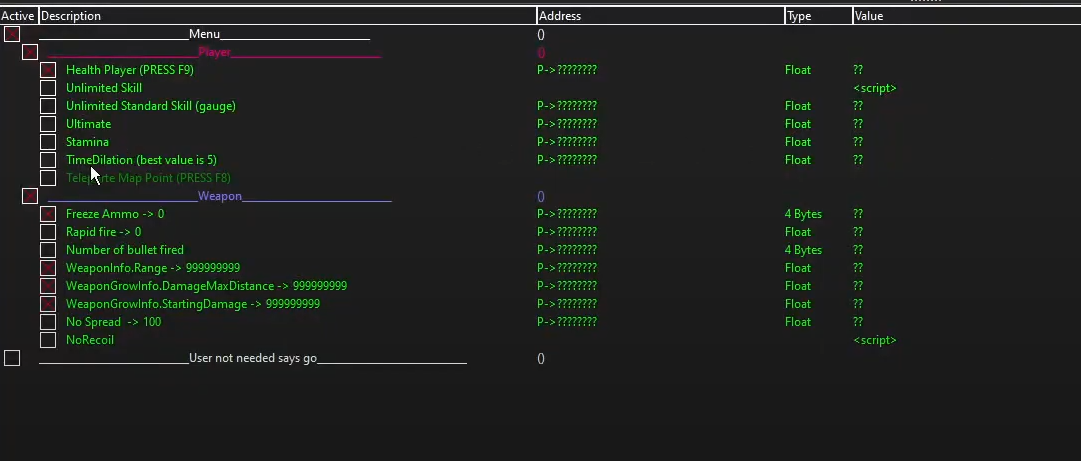Check the No Spread -> 100 box
The image size is (1081, 461).
tap(48, 322)
